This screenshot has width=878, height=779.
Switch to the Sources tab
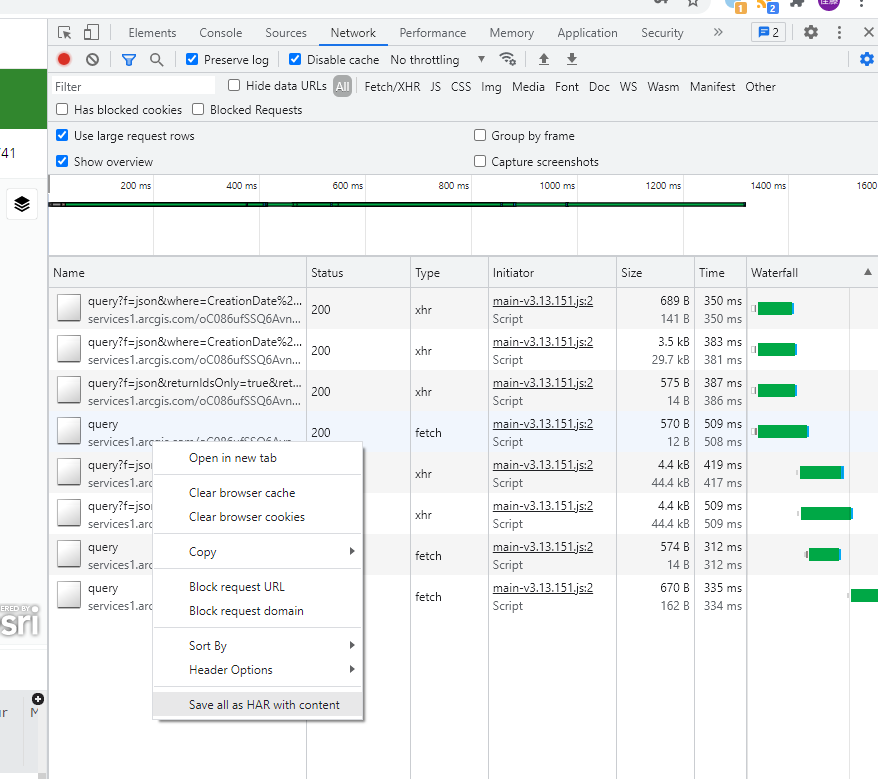(x=286, y=33)
